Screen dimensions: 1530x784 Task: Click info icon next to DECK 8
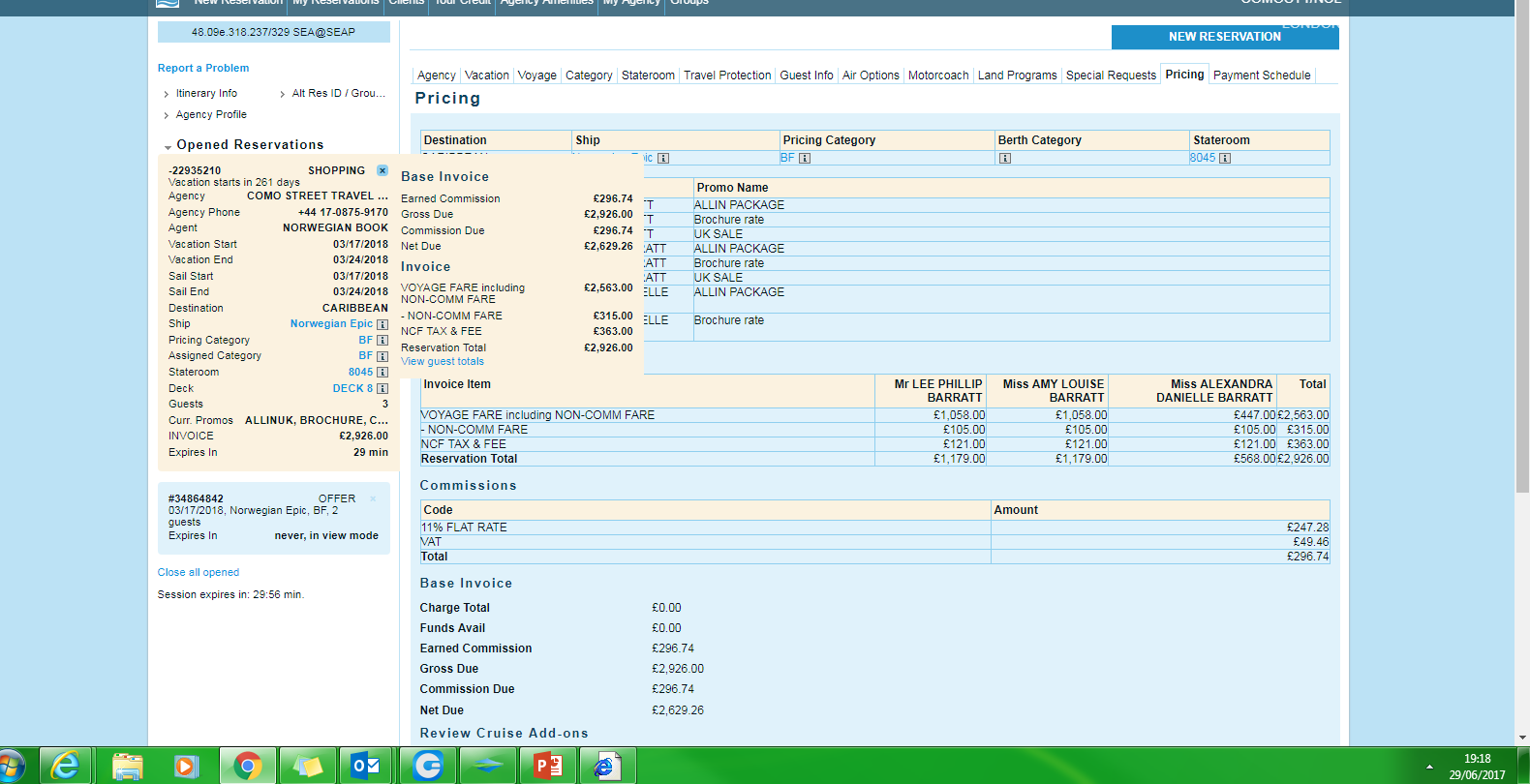(382, 389)
